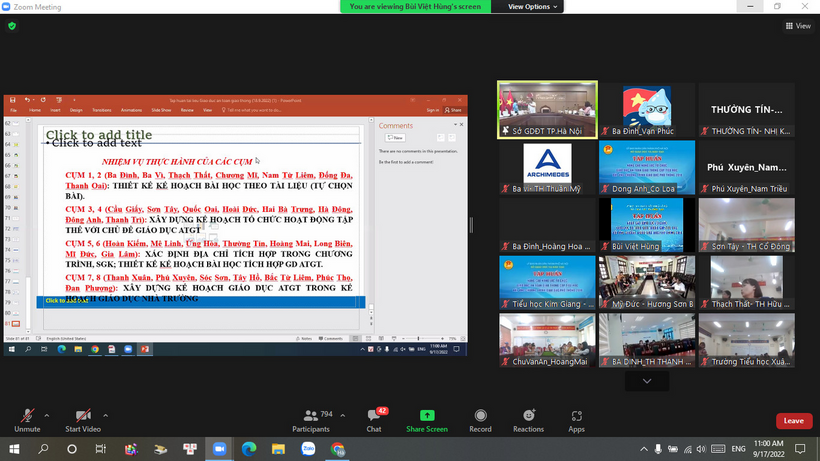Open the Reactions menu
Viewport: 820px width, 461px height.
coord(528,415)
